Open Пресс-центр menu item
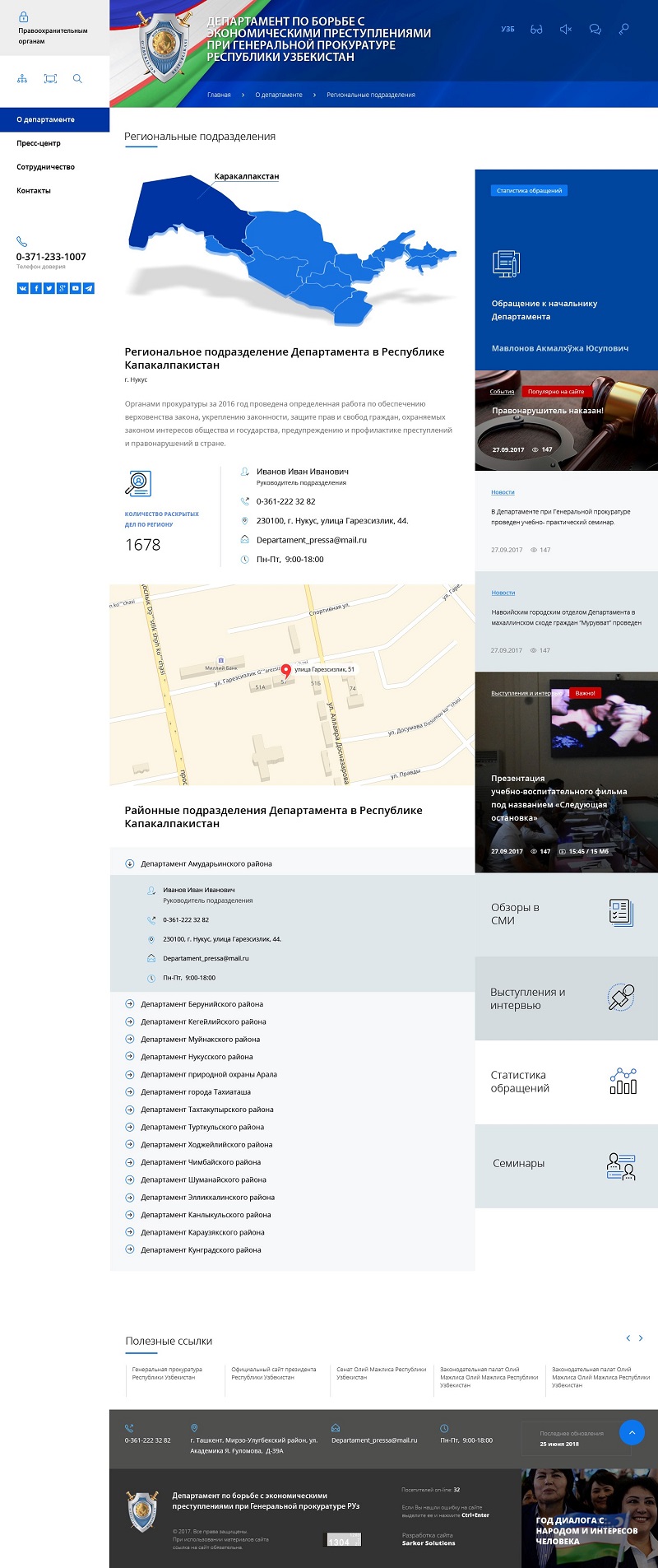 (x=39, y=143)
